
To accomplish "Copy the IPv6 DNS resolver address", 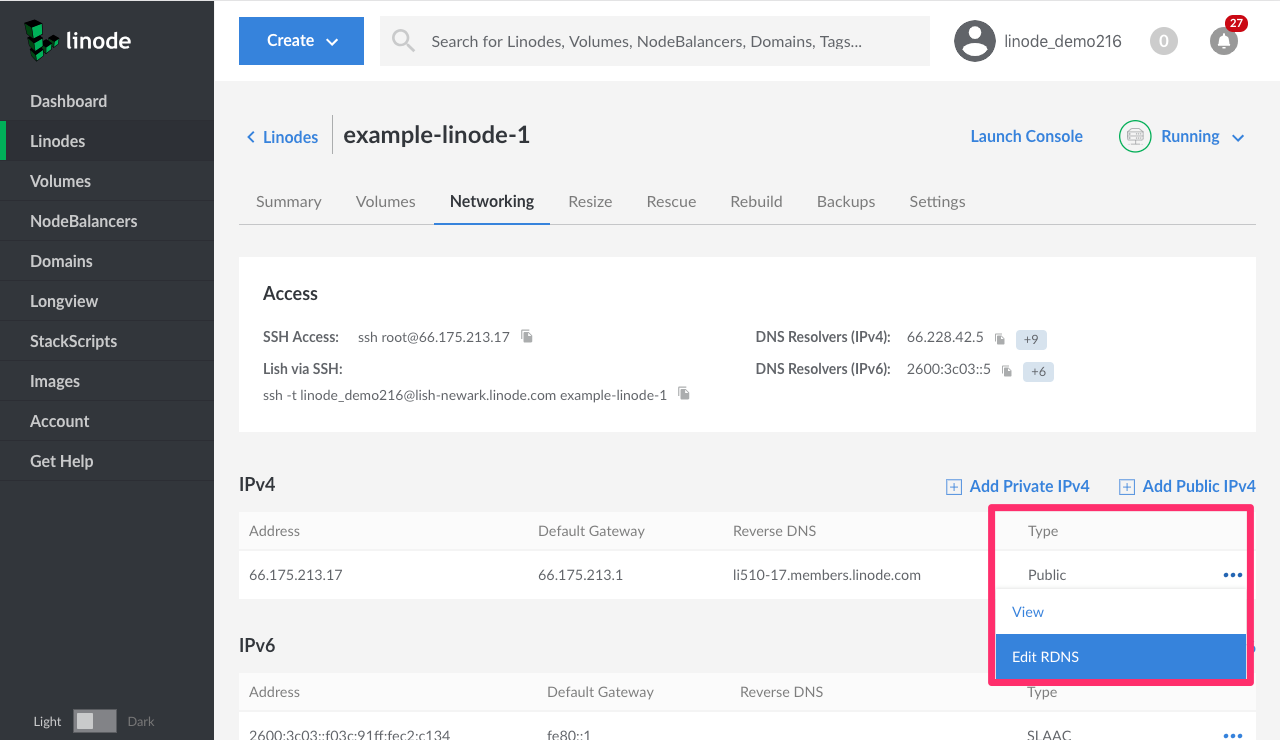I will point(1007,371).
